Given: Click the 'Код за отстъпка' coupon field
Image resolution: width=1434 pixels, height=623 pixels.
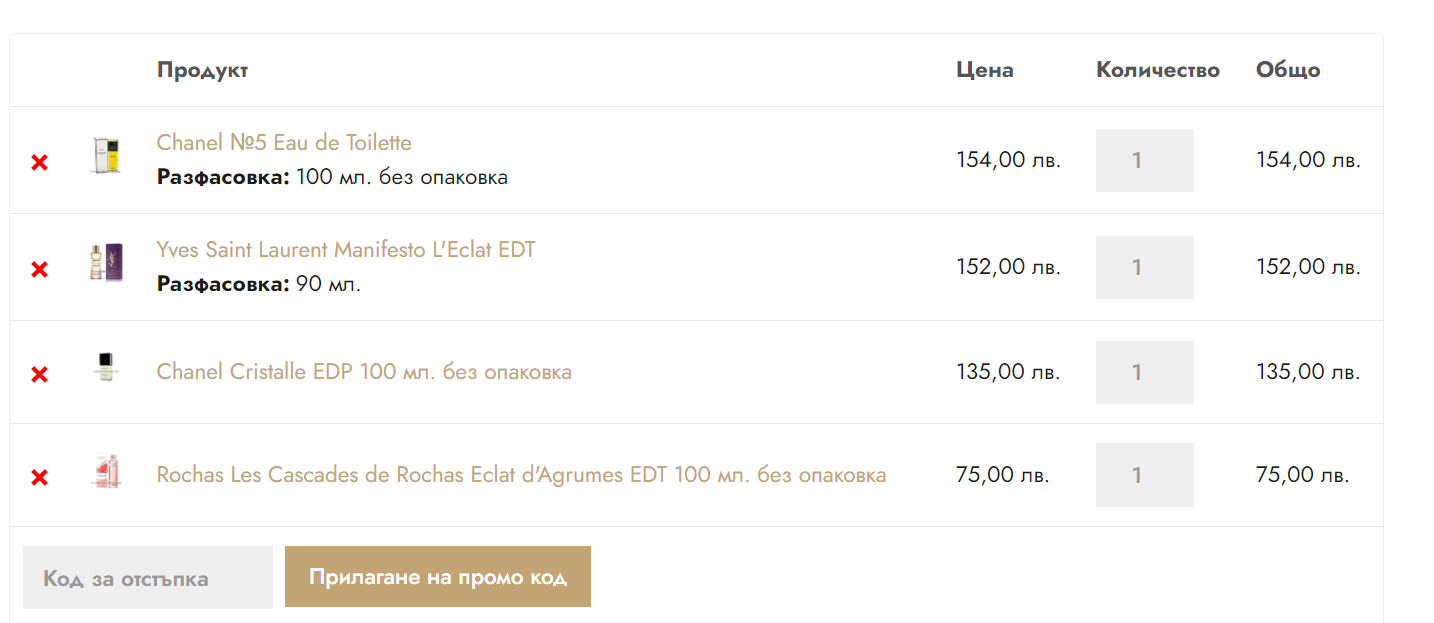Looking at the screenshot, I should tap(147, 578).
